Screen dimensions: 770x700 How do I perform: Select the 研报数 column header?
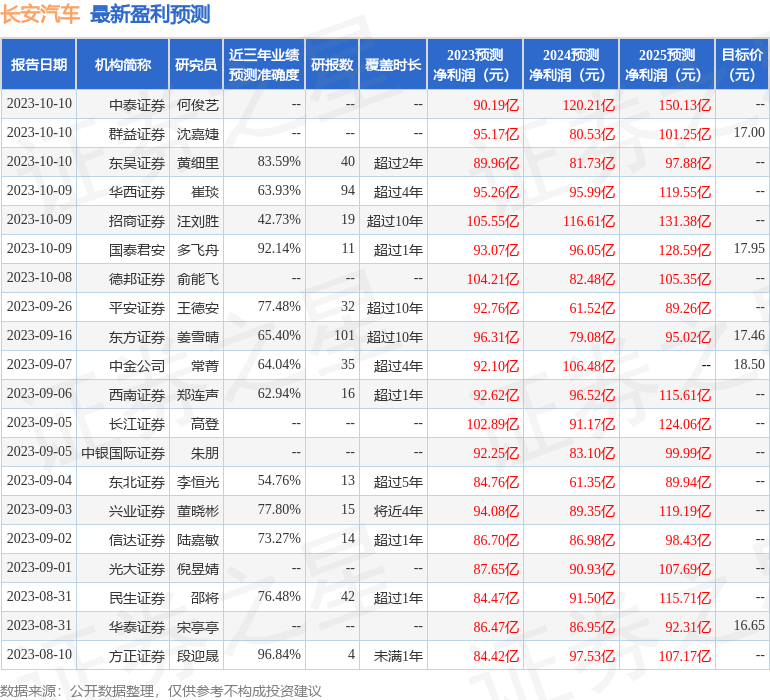pos(332,64)
